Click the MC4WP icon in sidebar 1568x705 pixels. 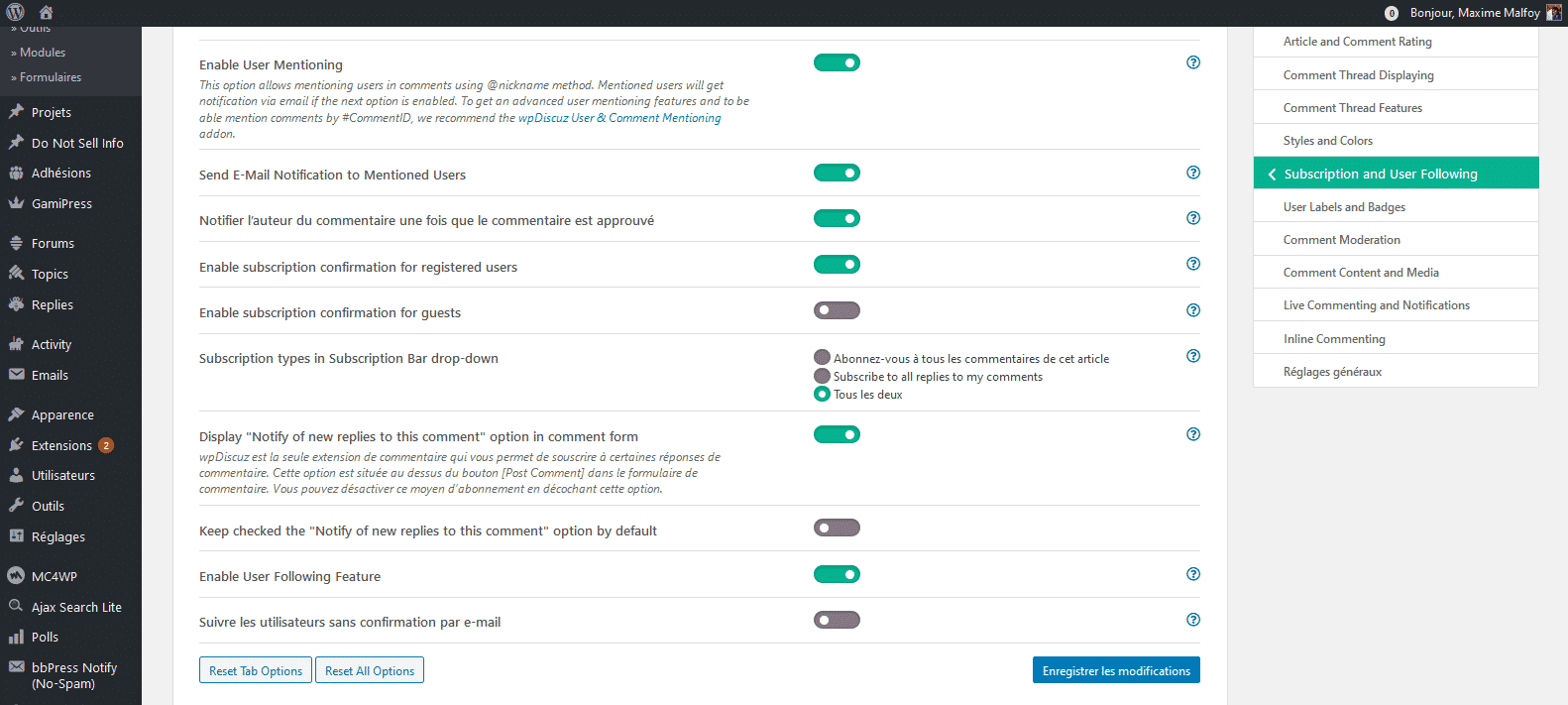[16, 576]
